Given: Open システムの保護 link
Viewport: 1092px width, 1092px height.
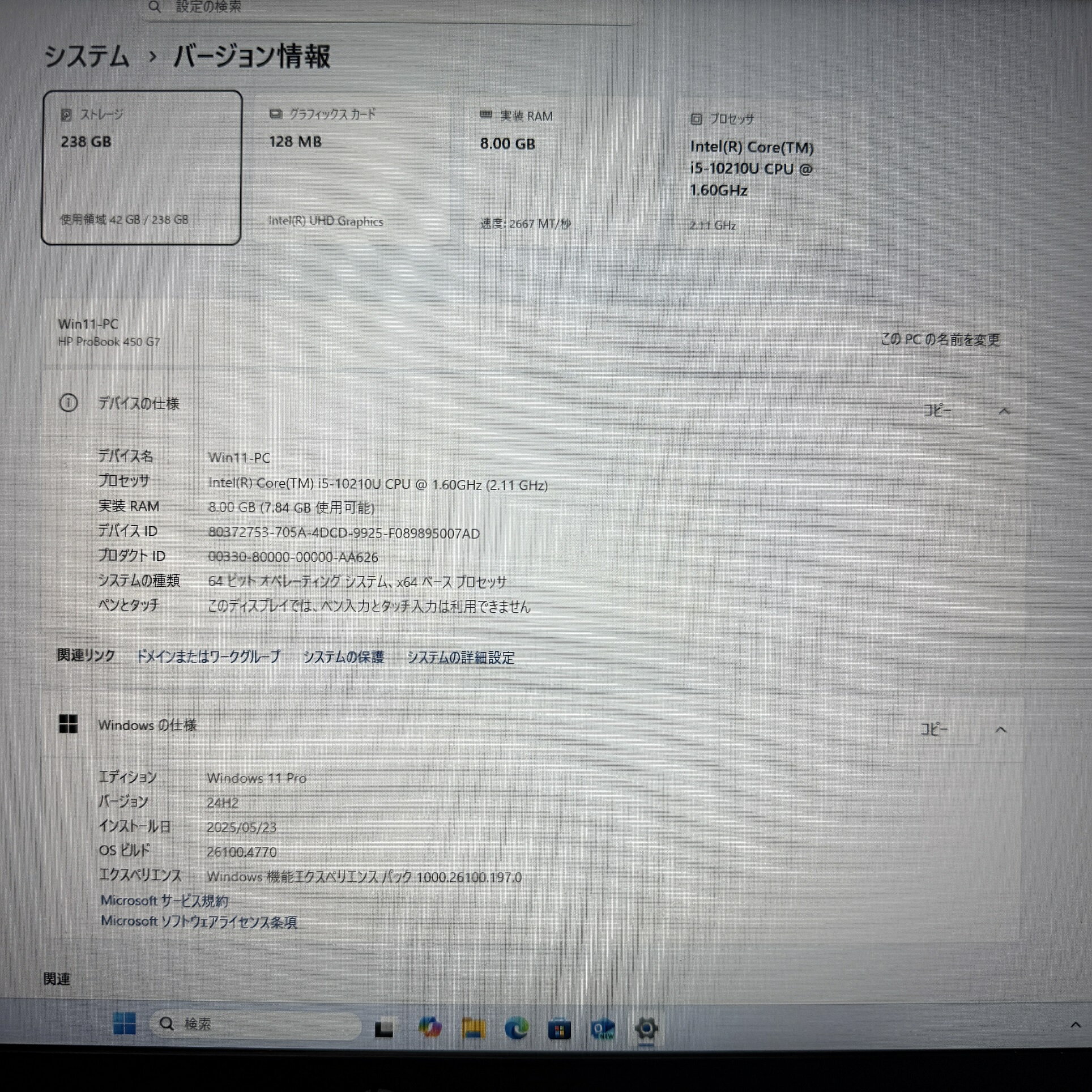Looking at the screenshot, I should [343, 657].
